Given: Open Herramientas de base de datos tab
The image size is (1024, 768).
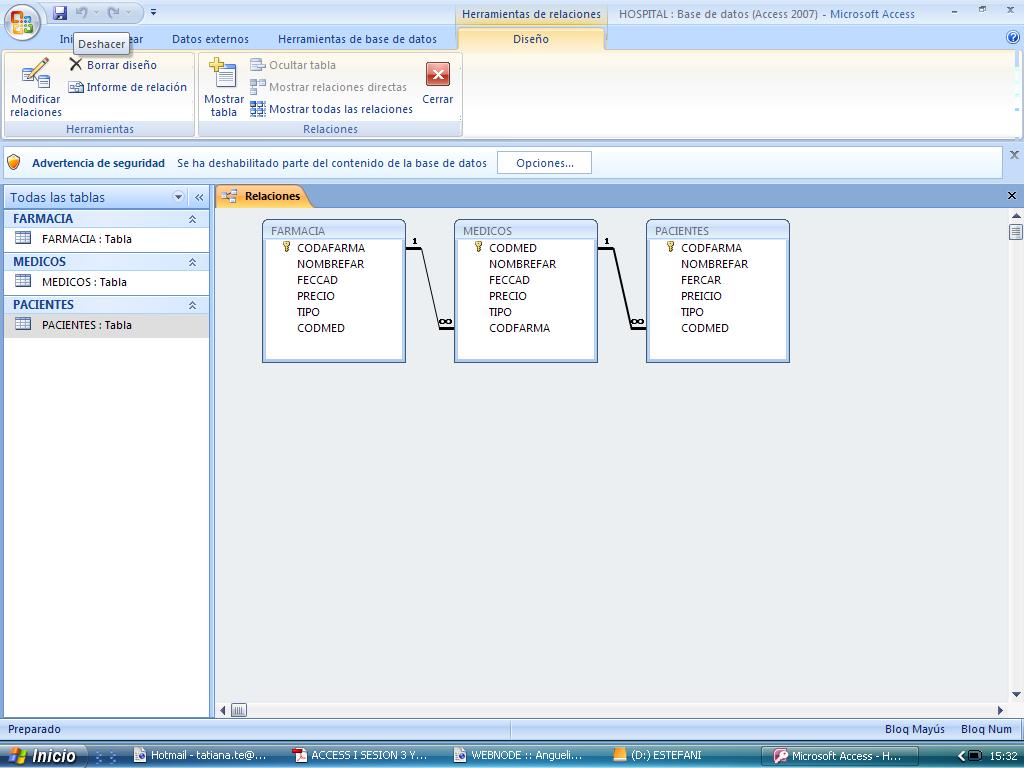Looking at the screenshot, I should pos(357,39).
